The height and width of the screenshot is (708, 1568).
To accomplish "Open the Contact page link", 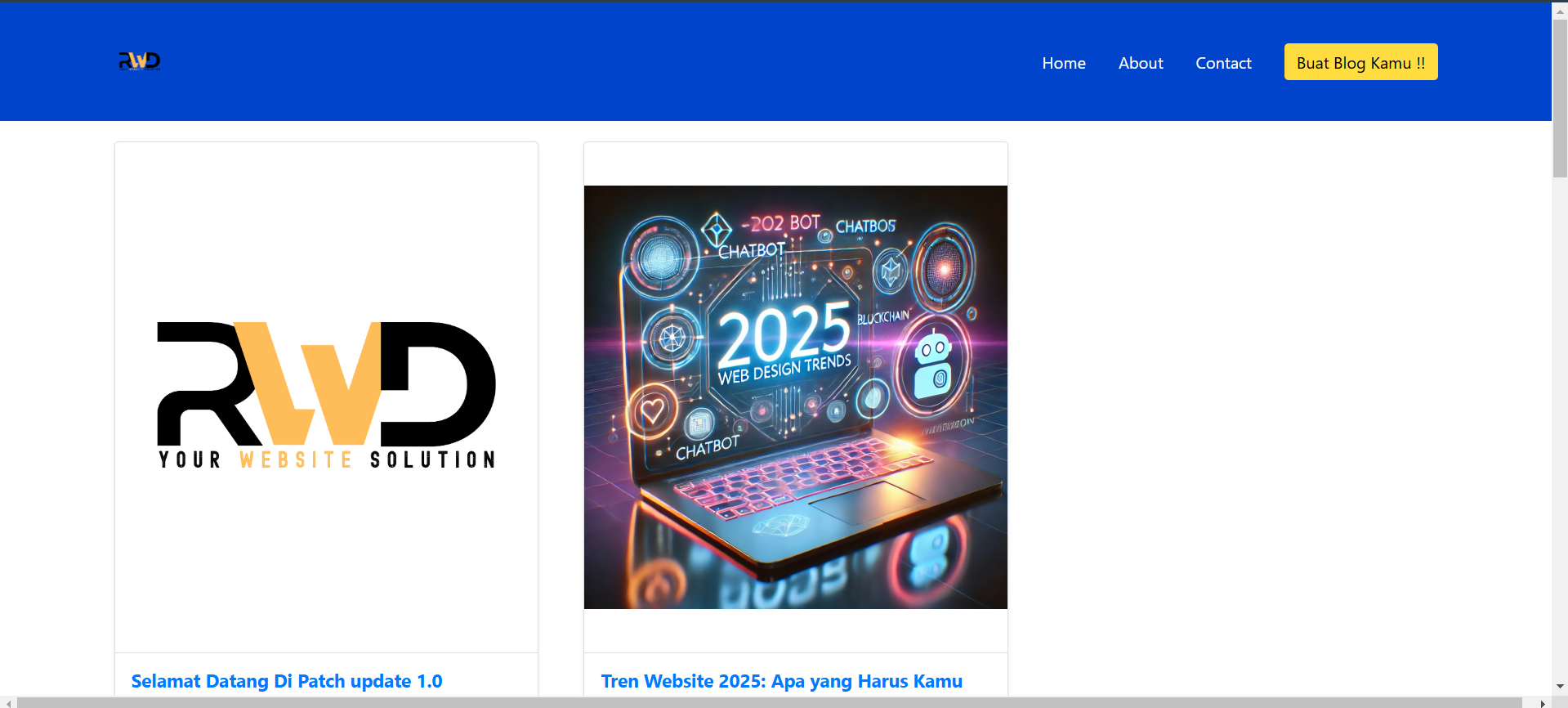I will click(1222, 63).
